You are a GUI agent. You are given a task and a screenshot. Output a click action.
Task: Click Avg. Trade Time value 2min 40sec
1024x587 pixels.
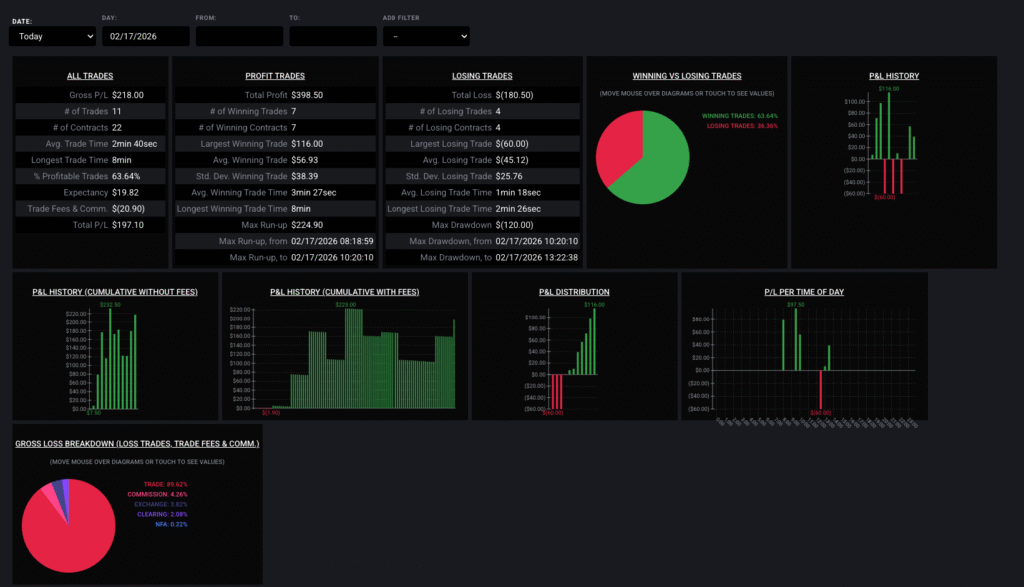[x=135, y=144]
